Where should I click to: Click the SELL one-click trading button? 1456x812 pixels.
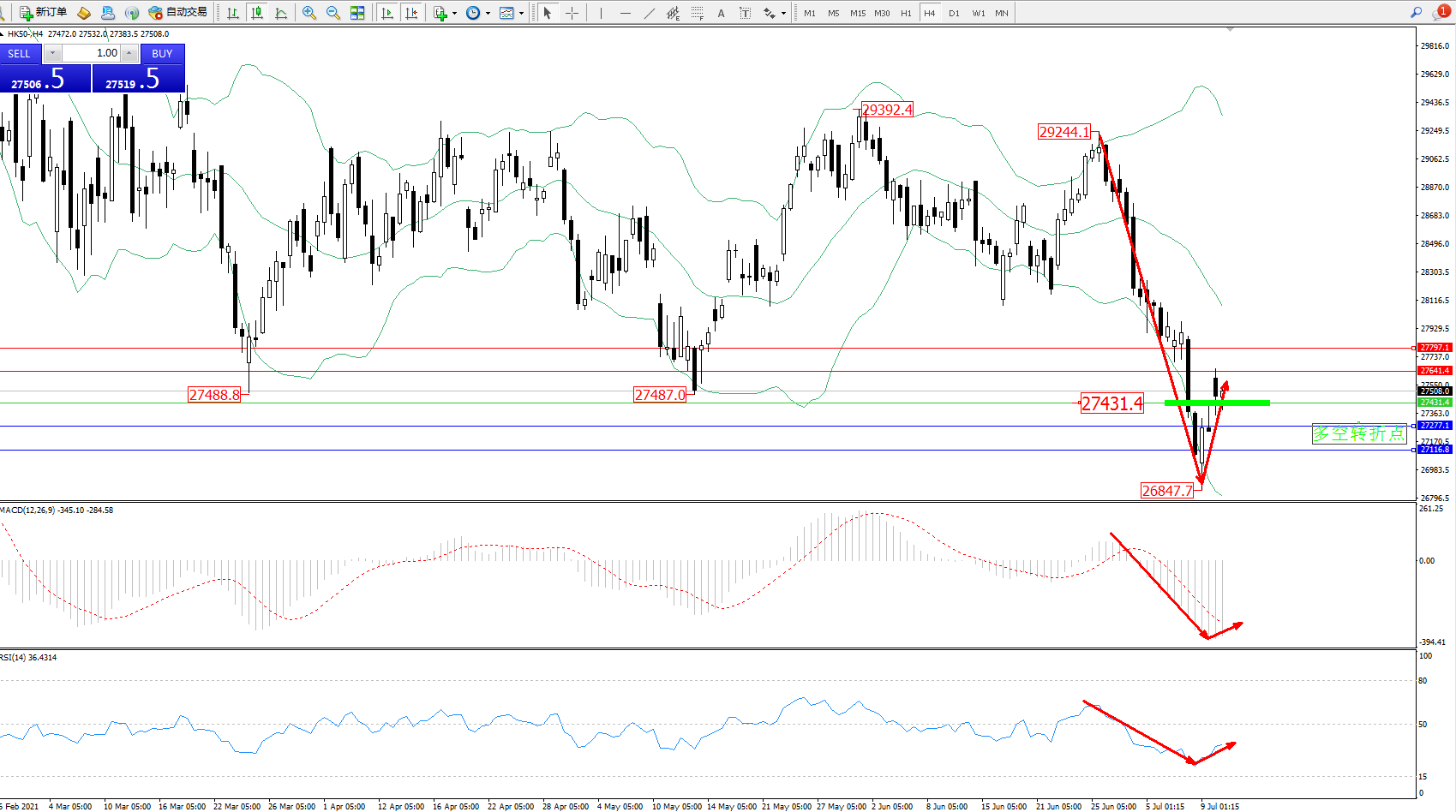click(x=20, y=53)
